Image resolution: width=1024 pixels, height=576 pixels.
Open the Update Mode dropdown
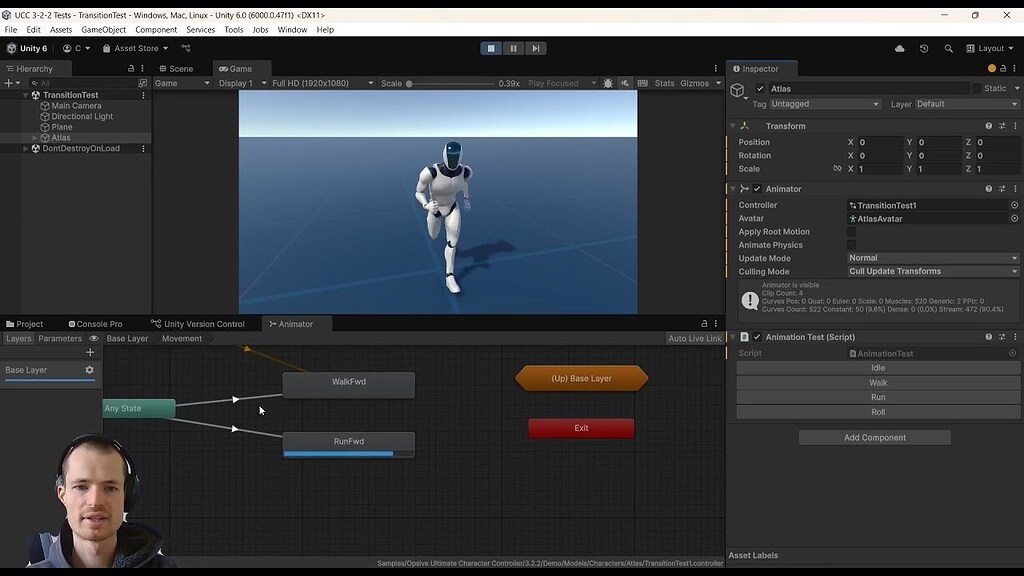930,257
